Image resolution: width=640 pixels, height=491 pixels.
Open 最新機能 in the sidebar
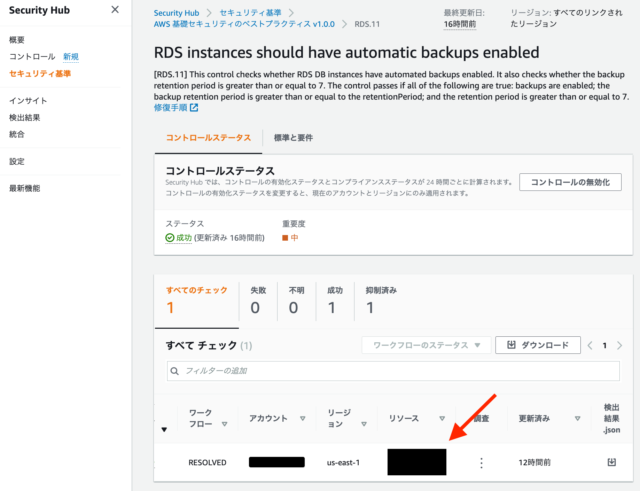click(x=24, y=189)
